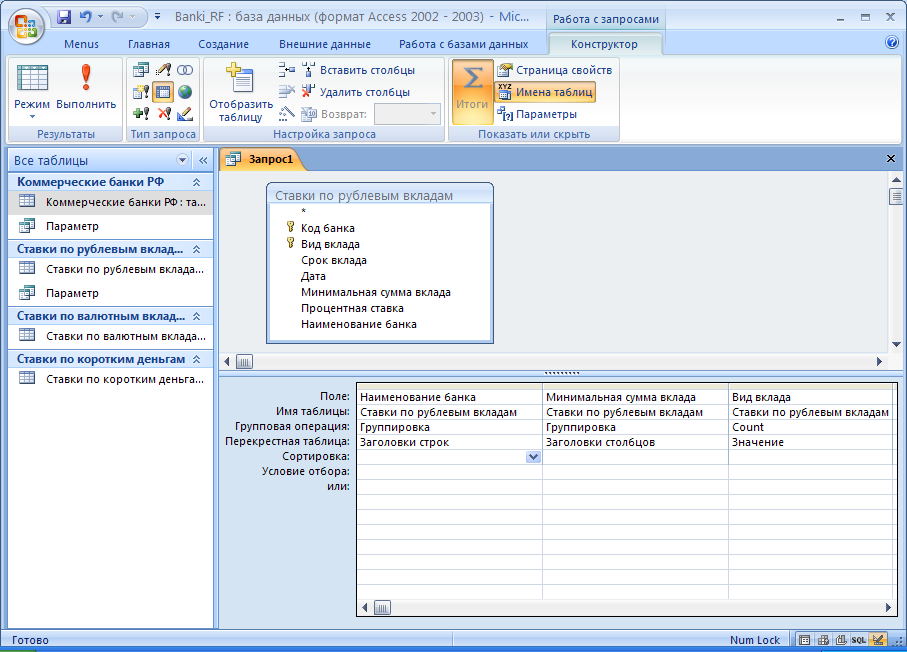This screenshot has width=907, height=652.
Task: Click the Count group operation cell
Action: (810, 427)
